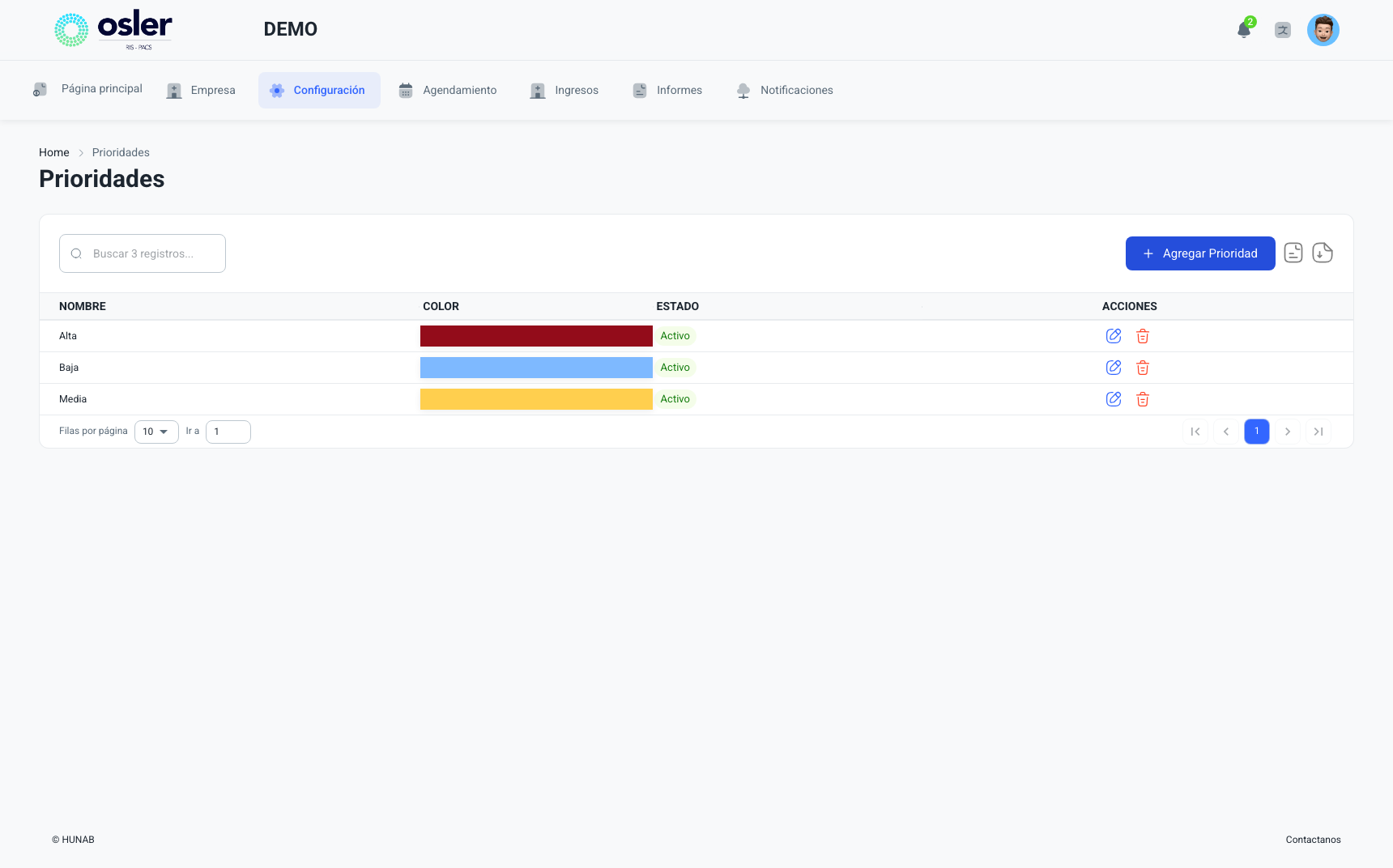1393x868 pixels.
Task: Delete the Media priority
Action: (1143, 399)
